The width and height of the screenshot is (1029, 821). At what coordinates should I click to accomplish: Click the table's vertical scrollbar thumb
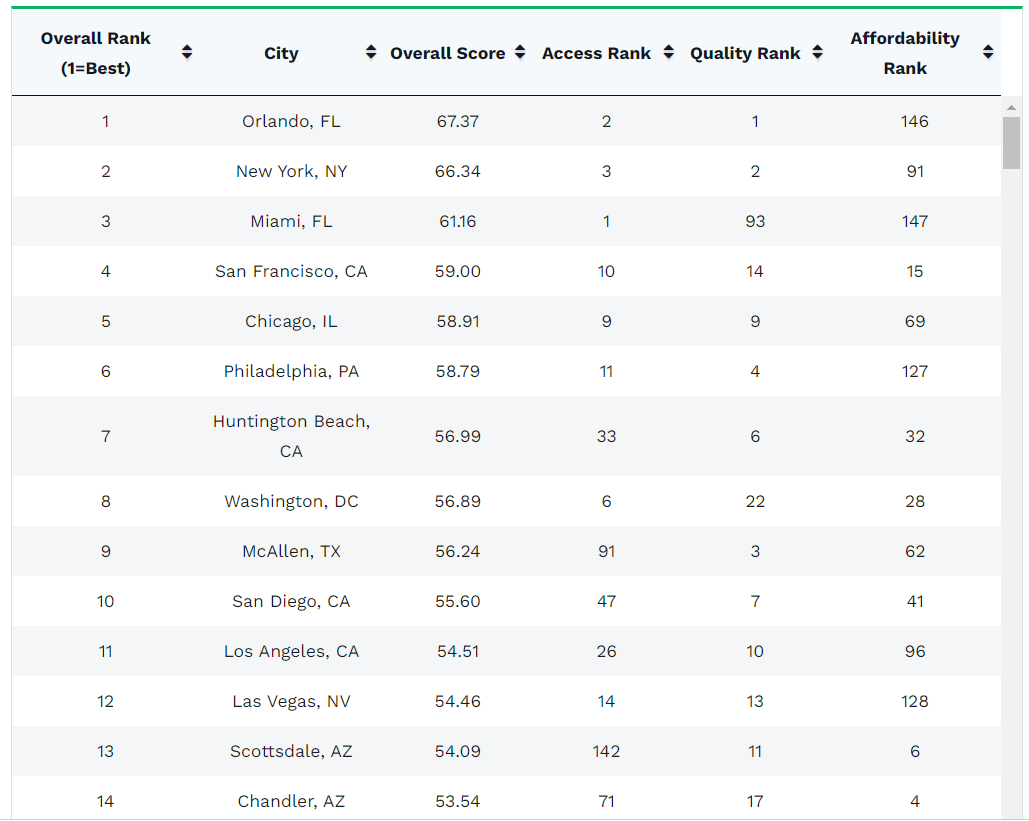1011,143
